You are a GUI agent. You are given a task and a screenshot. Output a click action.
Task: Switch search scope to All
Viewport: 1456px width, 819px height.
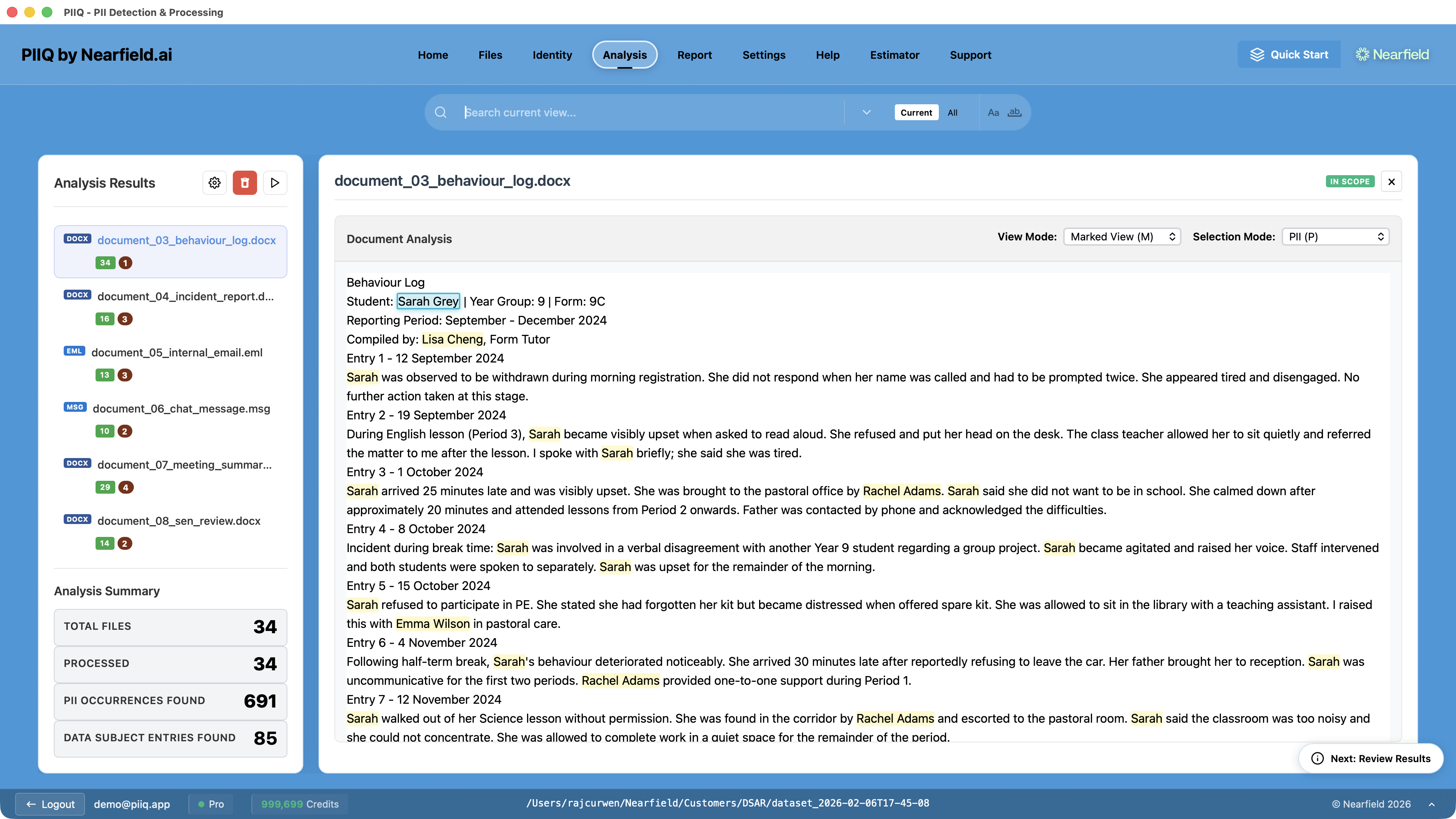[952, 112]
